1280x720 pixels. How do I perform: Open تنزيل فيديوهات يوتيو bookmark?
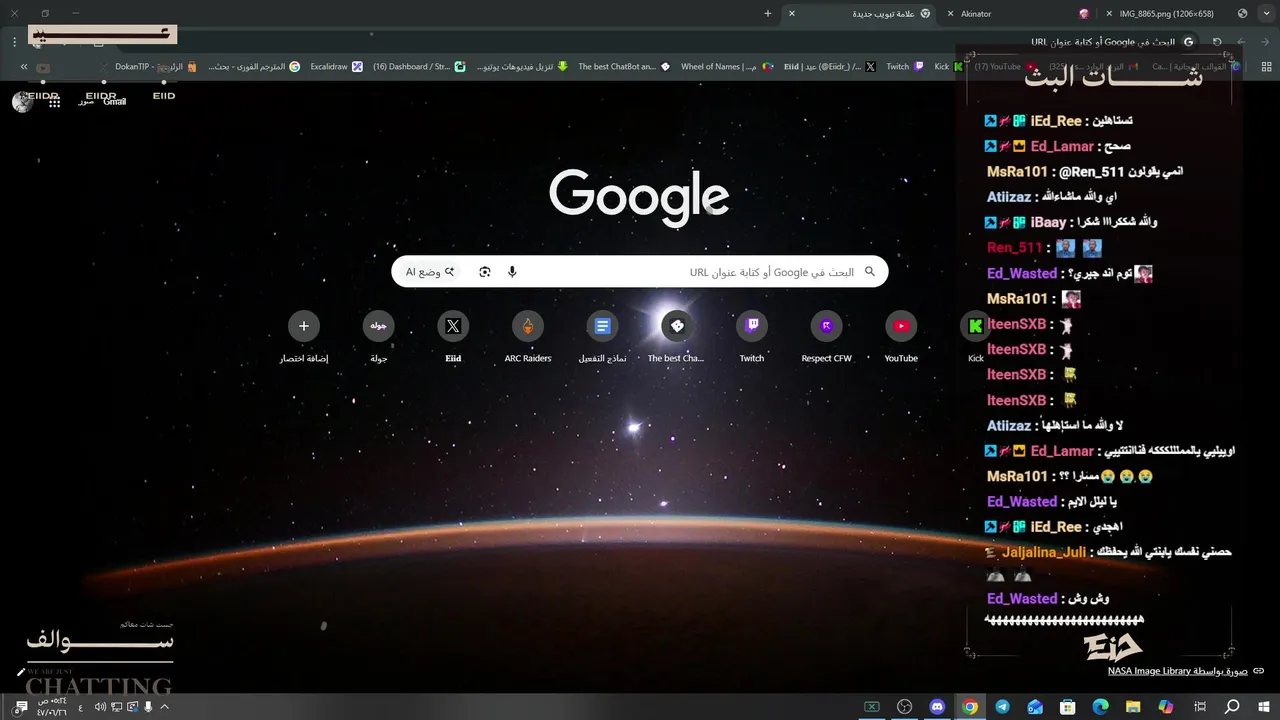coord(521,67)
